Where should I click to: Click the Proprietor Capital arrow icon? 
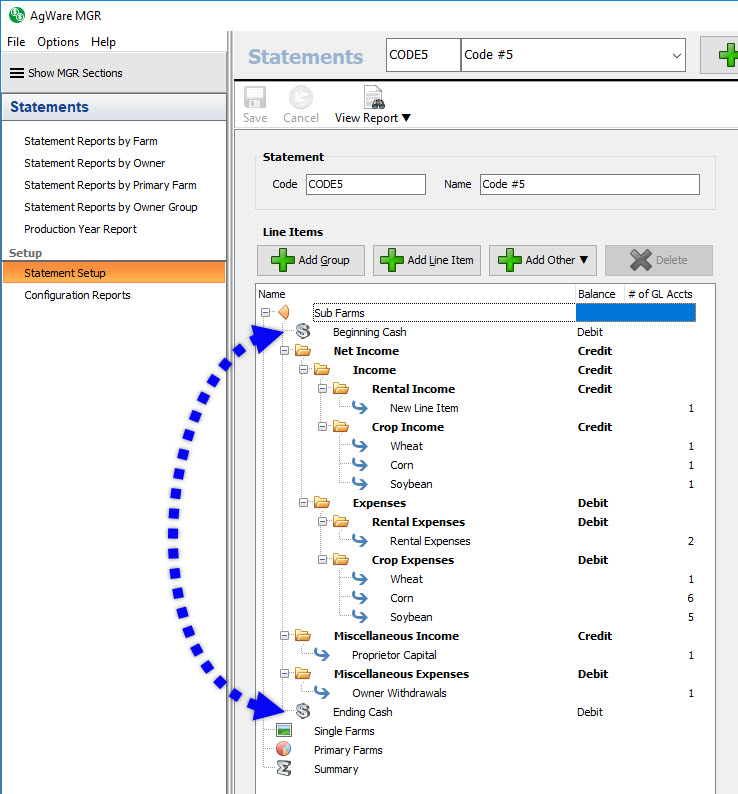pos(322,655)
